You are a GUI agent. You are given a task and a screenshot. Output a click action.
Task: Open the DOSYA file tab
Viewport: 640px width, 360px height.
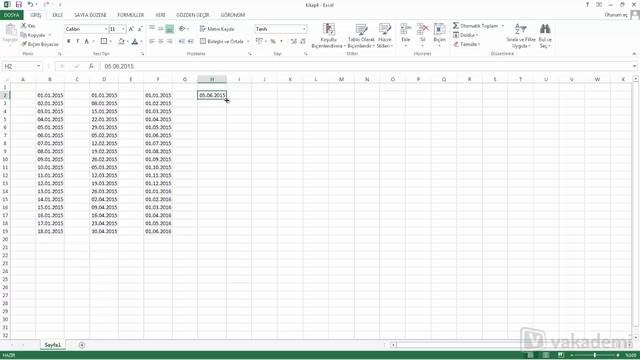pos(12,15)
